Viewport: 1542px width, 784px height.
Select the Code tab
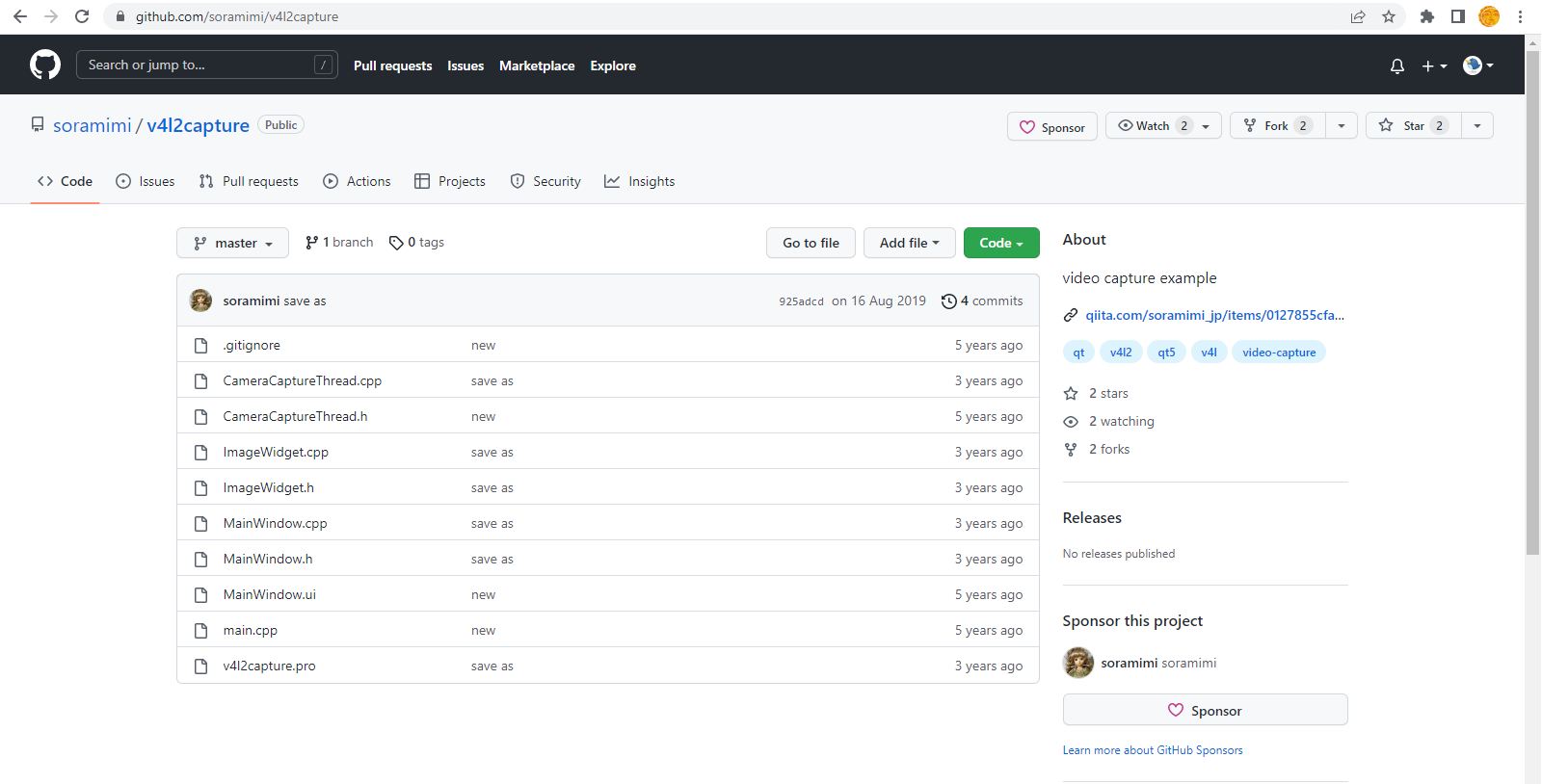pyautogui.click(x=65, y=181)
